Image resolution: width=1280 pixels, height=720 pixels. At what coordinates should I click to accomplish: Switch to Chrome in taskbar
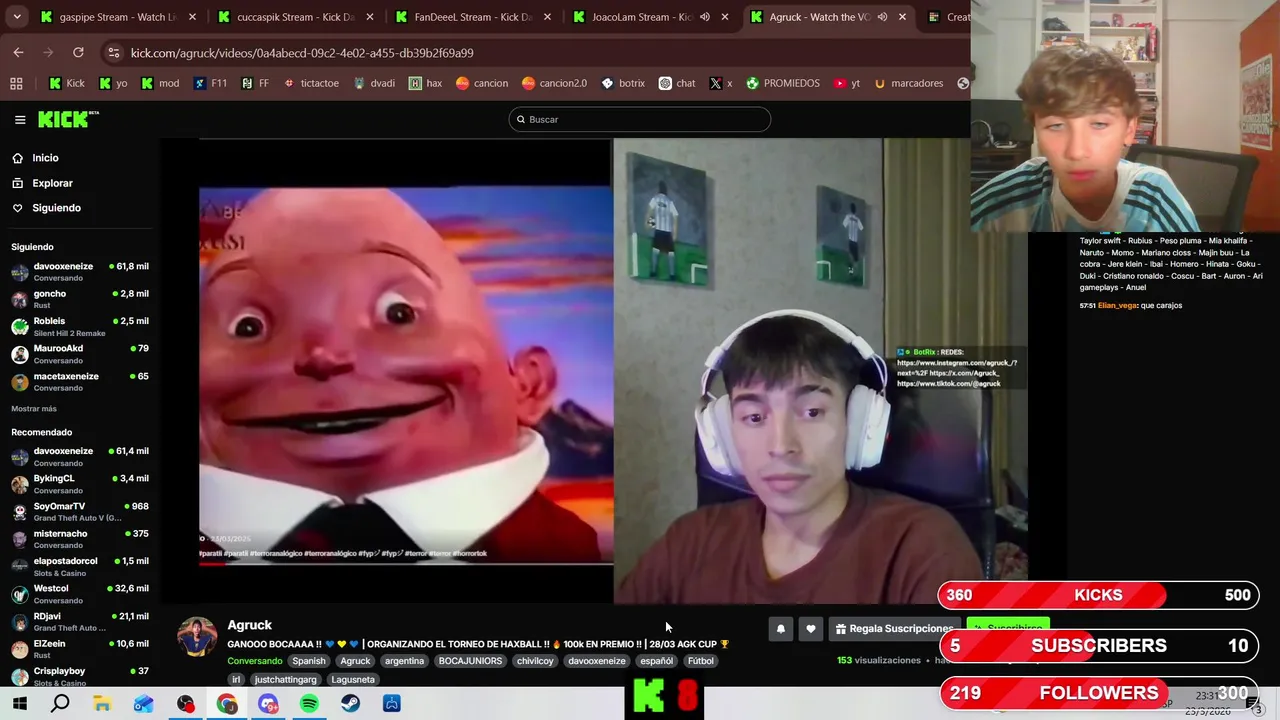pos(227,704)
